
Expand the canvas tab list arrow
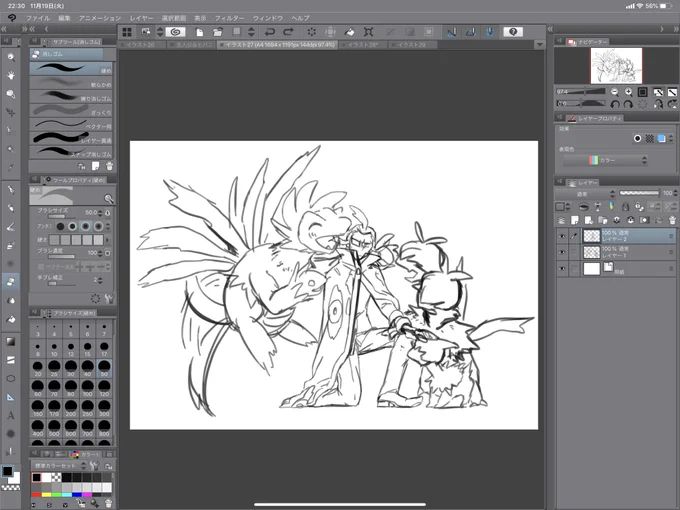point(539,45)
